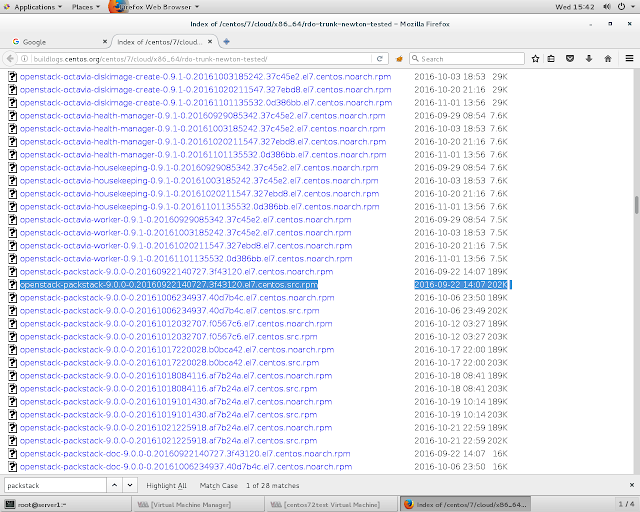The width and height of the screenshot is (640, 512).
Task: Open octavia-health-manager 20161020211547 rpm link
Action: [203, 142]
